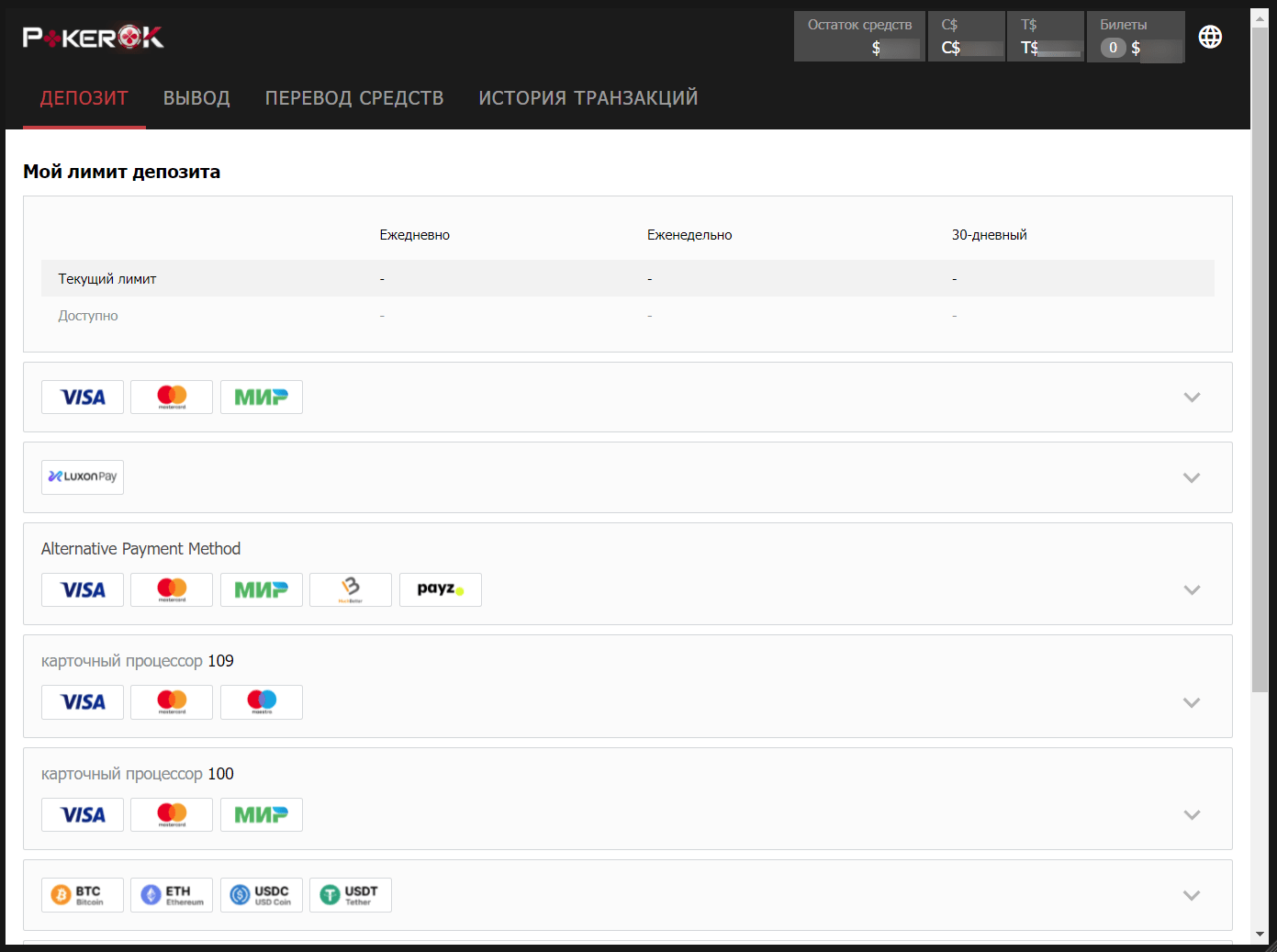Click the карточный процессор 109 title
Image resolution: width=1277 pixels, height=952 pixels.
[138, 661]
